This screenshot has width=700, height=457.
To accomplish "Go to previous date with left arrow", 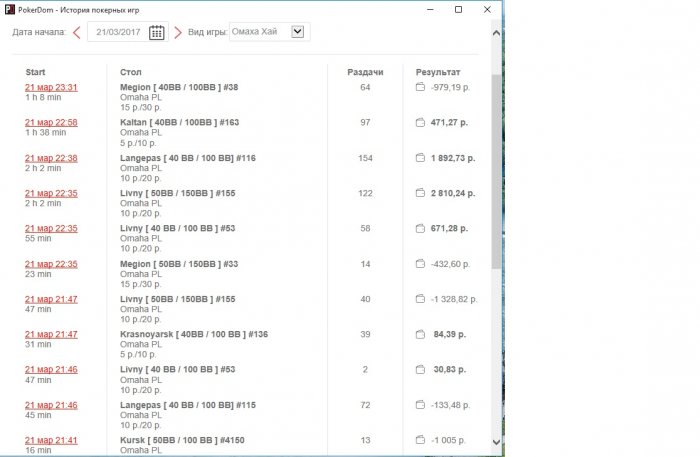I will click(x=77, y=32).
